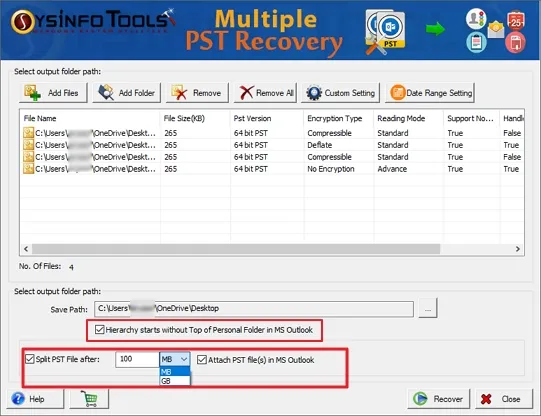Screen dimensions: 541x416
Task: Open the Add Folder option
Action: pyautogui.click(x=127, y=93)
